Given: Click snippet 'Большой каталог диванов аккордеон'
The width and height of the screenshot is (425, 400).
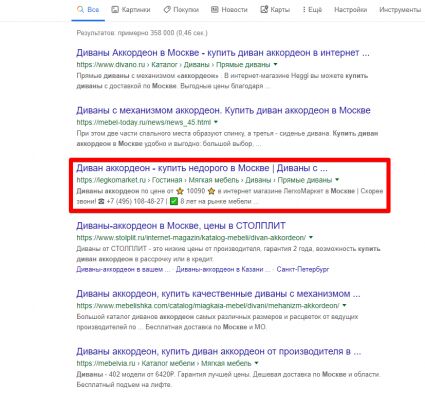Looking at the screenshot, I should (135, 317).
